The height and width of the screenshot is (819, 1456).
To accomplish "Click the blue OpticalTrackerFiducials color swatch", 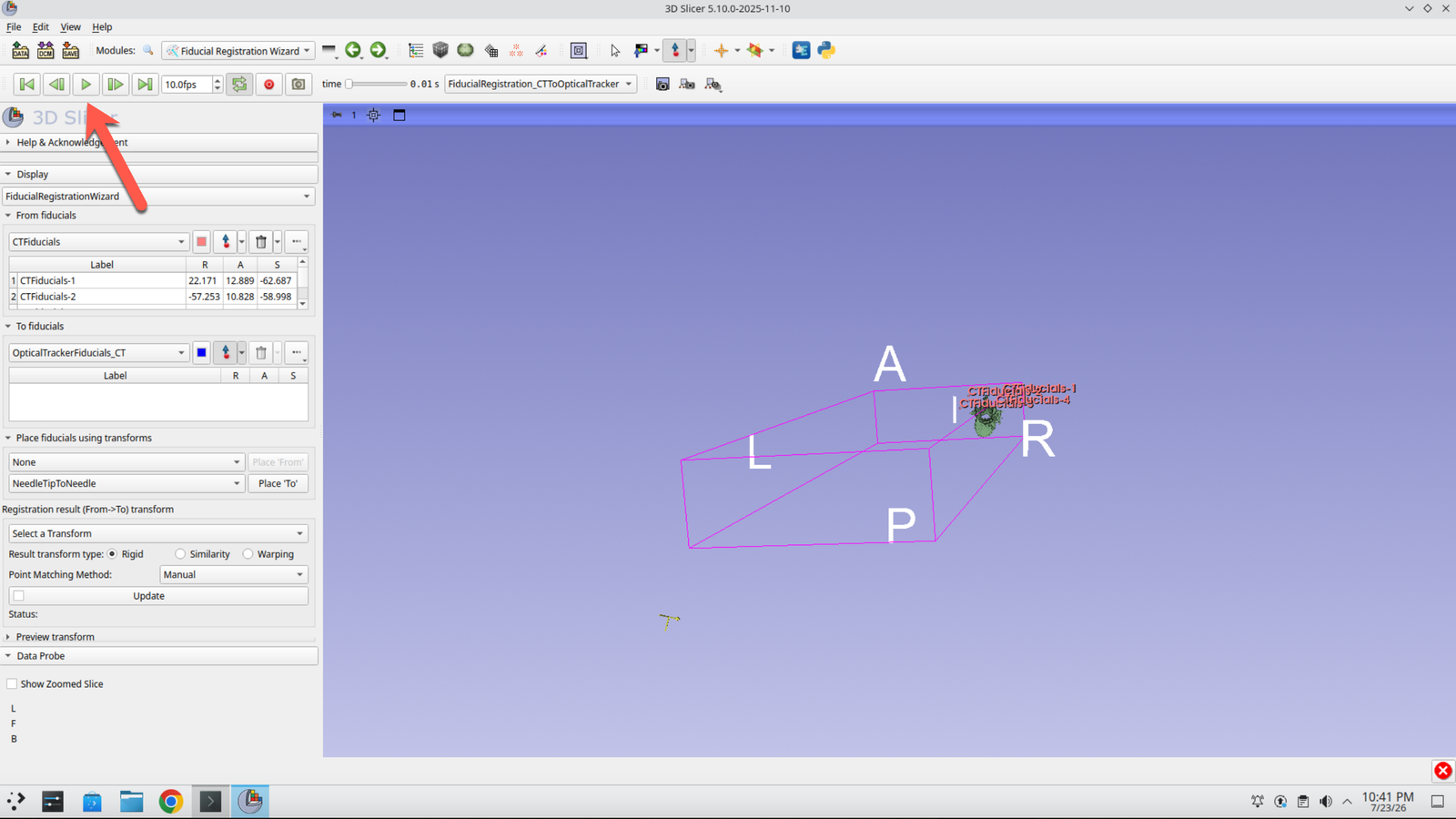I will pyautogui.click(x=201, y=353).
